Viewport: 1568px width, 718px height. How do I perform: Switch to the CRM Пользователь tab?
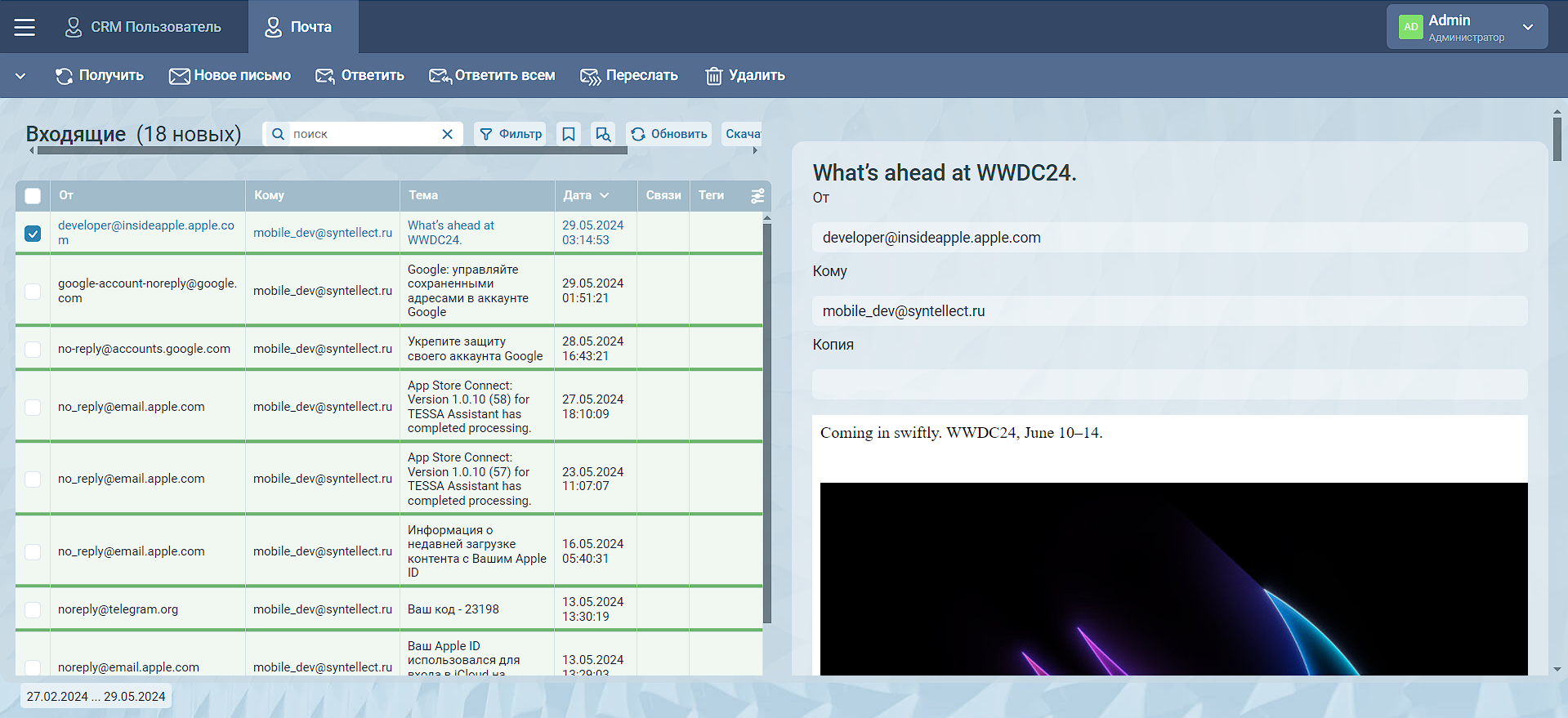(143, 27)
